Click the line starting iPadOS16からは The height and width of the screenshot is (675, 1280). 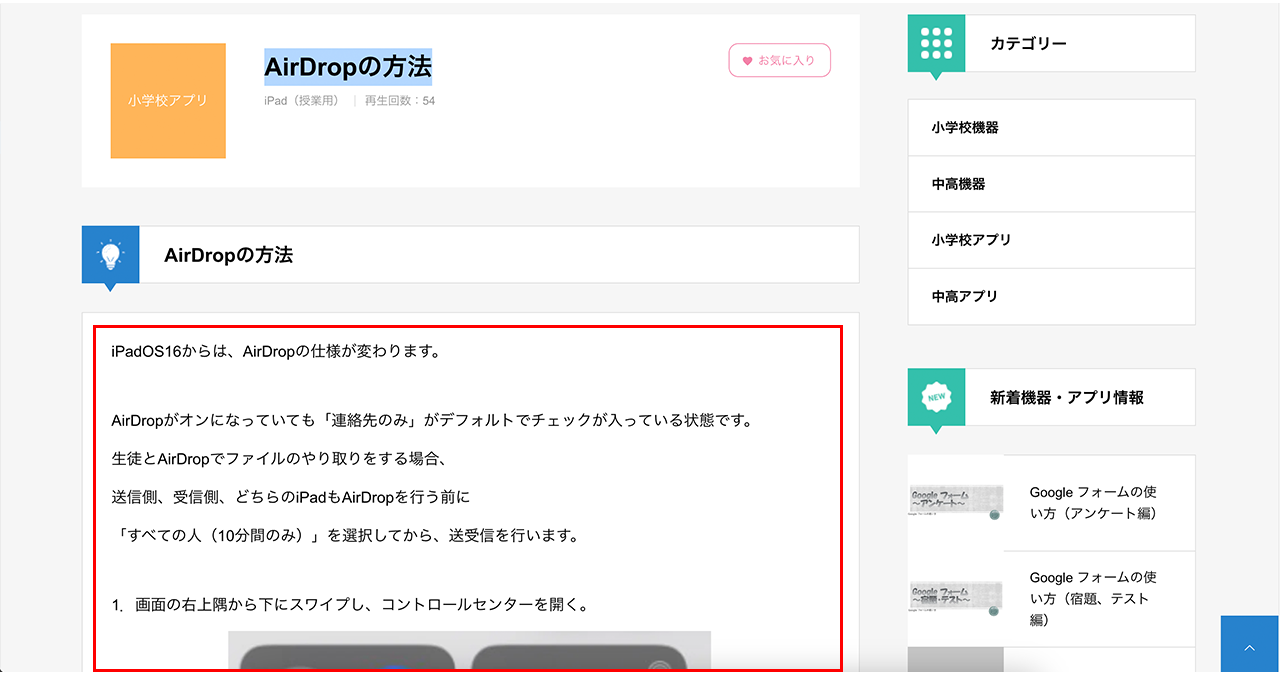[x=276, y=352]
